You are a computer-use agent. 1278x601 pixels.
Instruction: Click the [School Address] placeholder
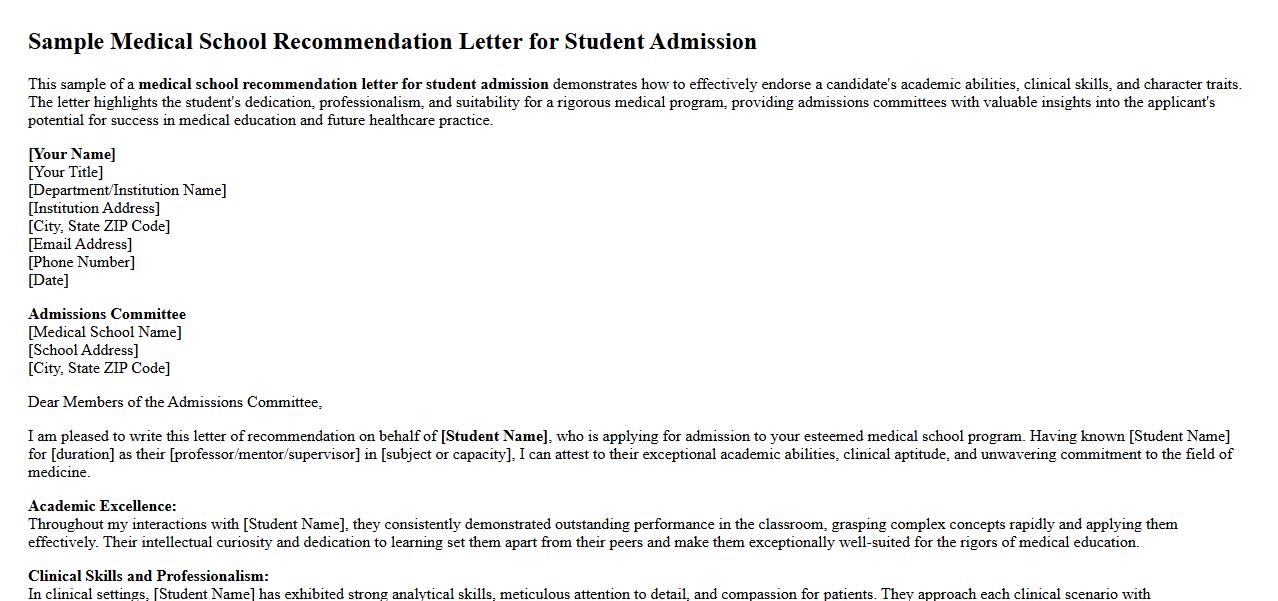[83, 350]
